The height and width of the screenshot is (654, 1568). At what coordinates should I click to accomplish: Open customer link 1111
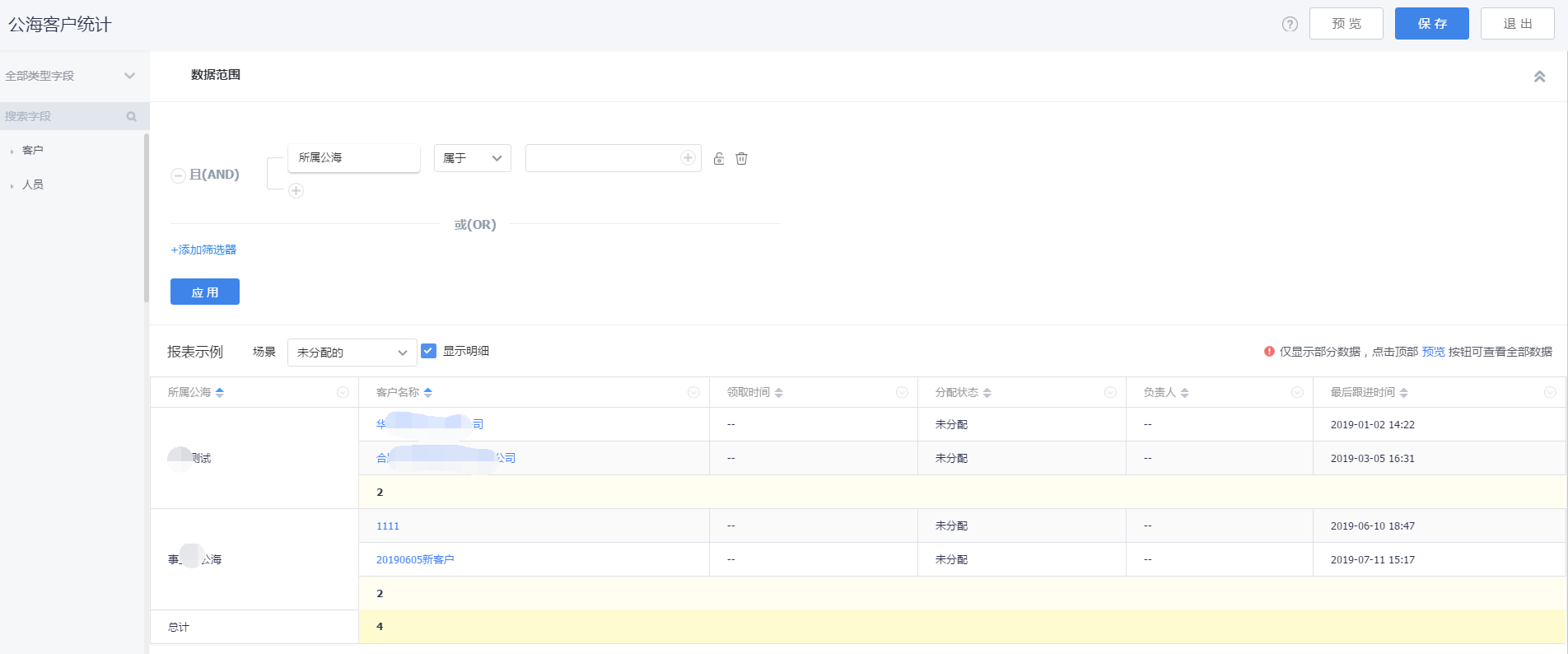388,526
